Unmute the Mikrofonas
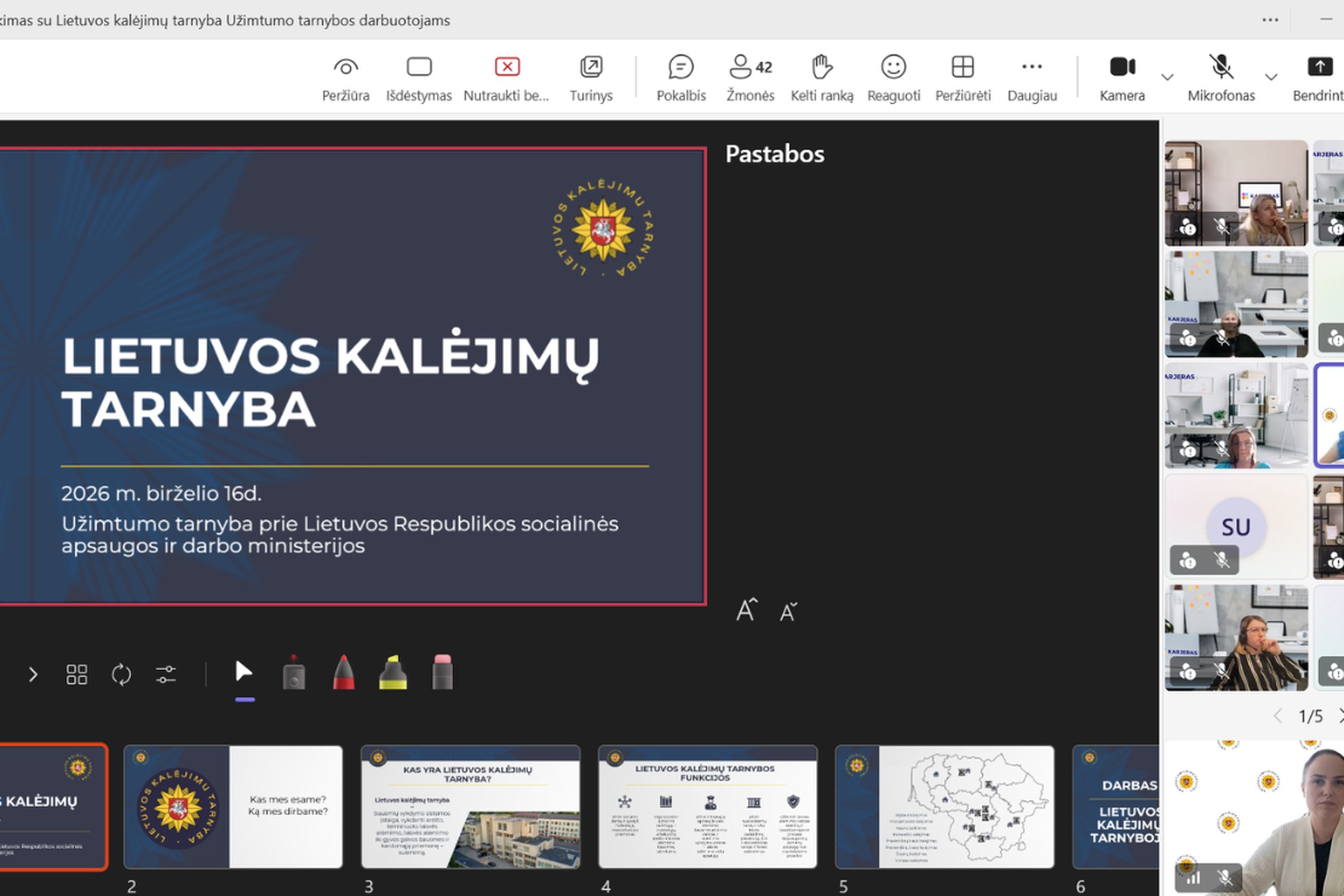This screenshot has height=896, width=1344. [1221, 78]
